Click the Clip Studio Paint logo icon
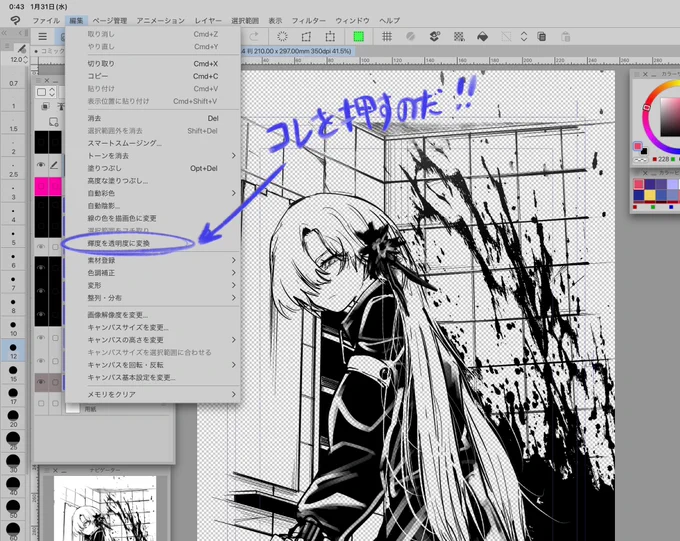The height and width of the screenshot is (541, 680). [15, 20]
